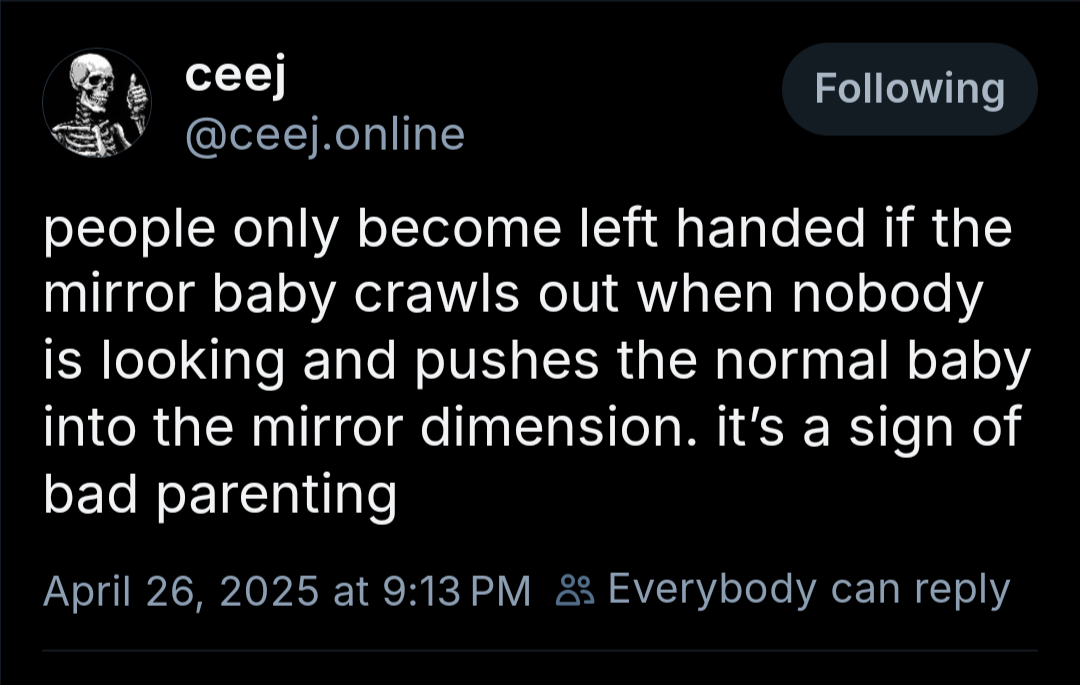Toggle the Following button
Viewport: 1080px width, 685px height.
coord(909,89)
